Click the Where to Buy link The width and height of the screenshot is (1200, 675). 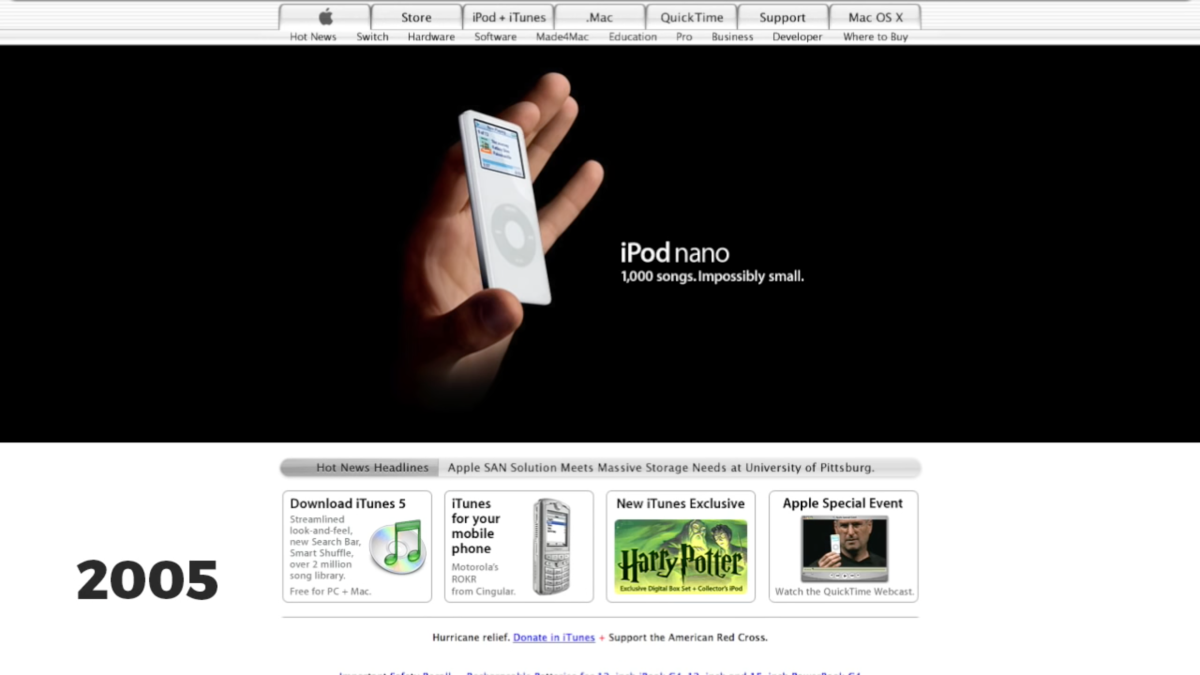(875, 37)
